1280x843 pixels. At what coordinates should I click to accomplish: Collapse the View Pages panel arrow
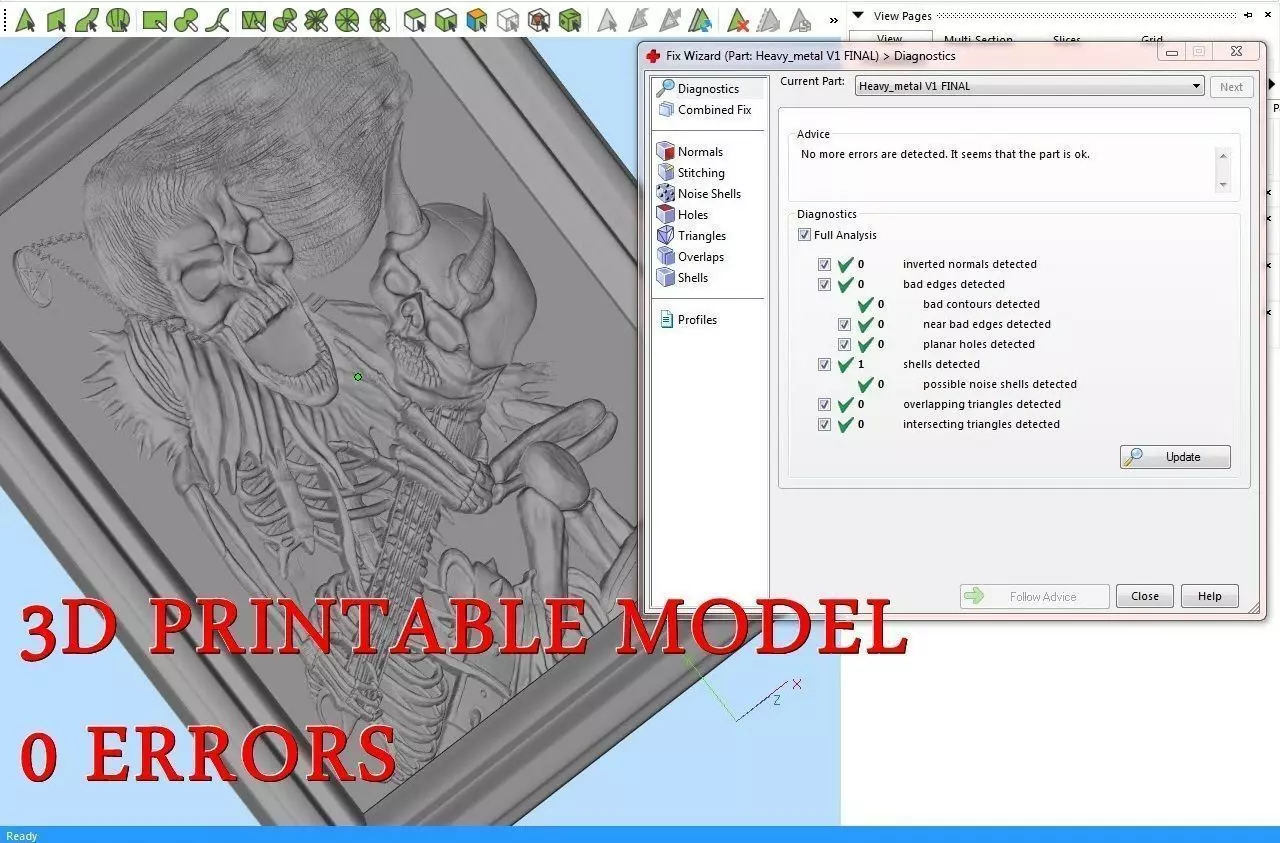coord(857,15)
